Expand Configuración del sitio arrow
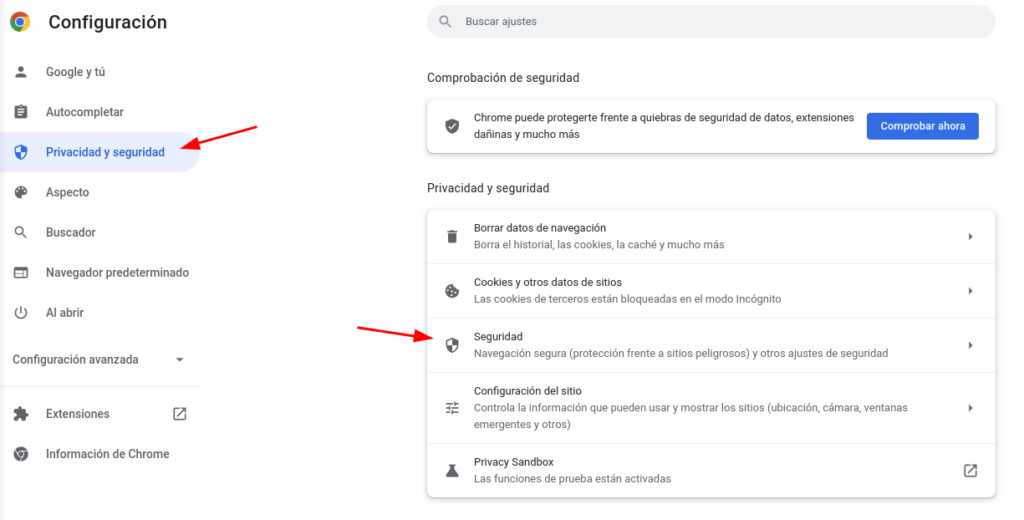Viewport: 1024px width, 520px height. [970, 408]
